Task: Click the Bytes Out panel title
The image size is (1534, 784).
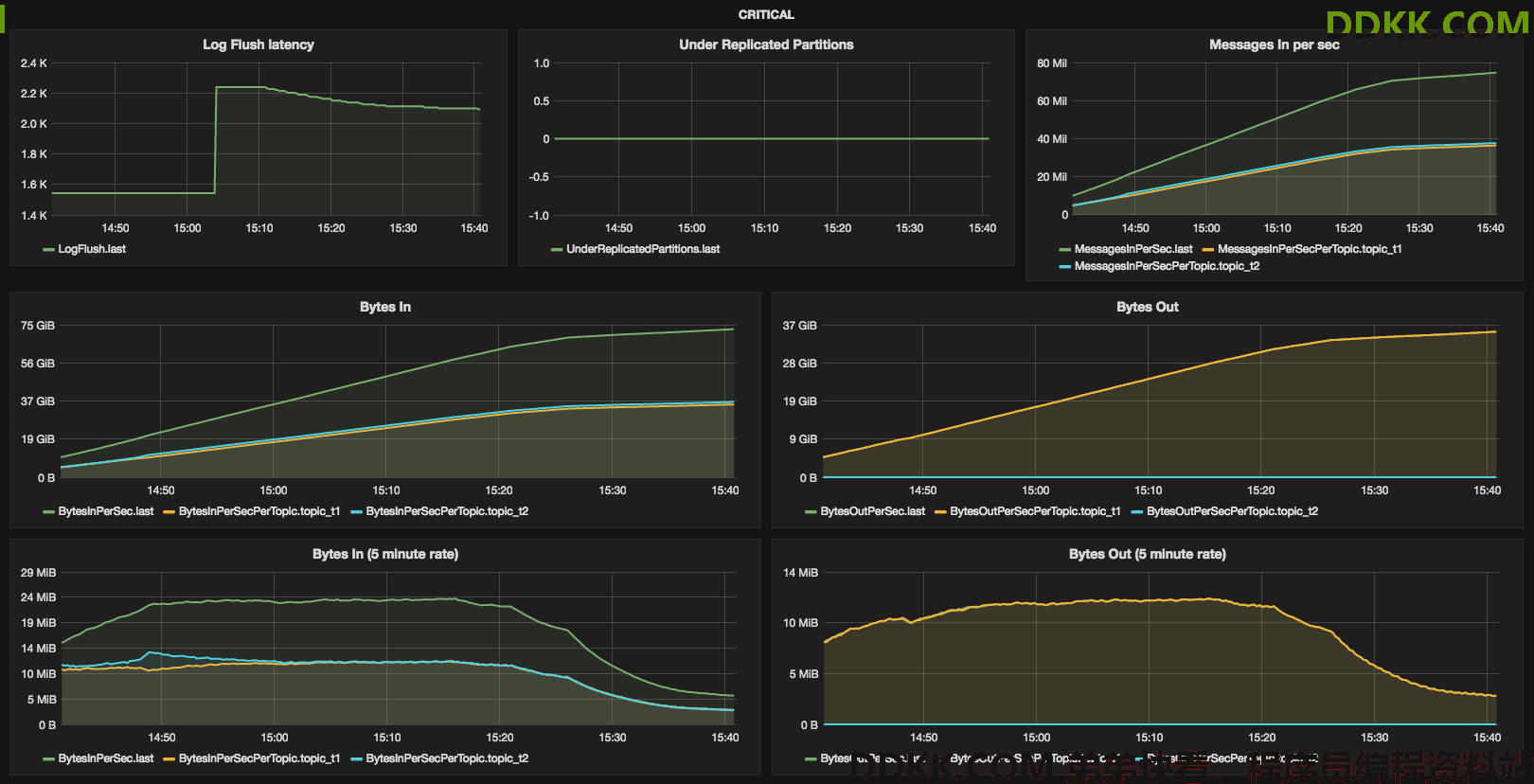Action: coord(1147,307)
